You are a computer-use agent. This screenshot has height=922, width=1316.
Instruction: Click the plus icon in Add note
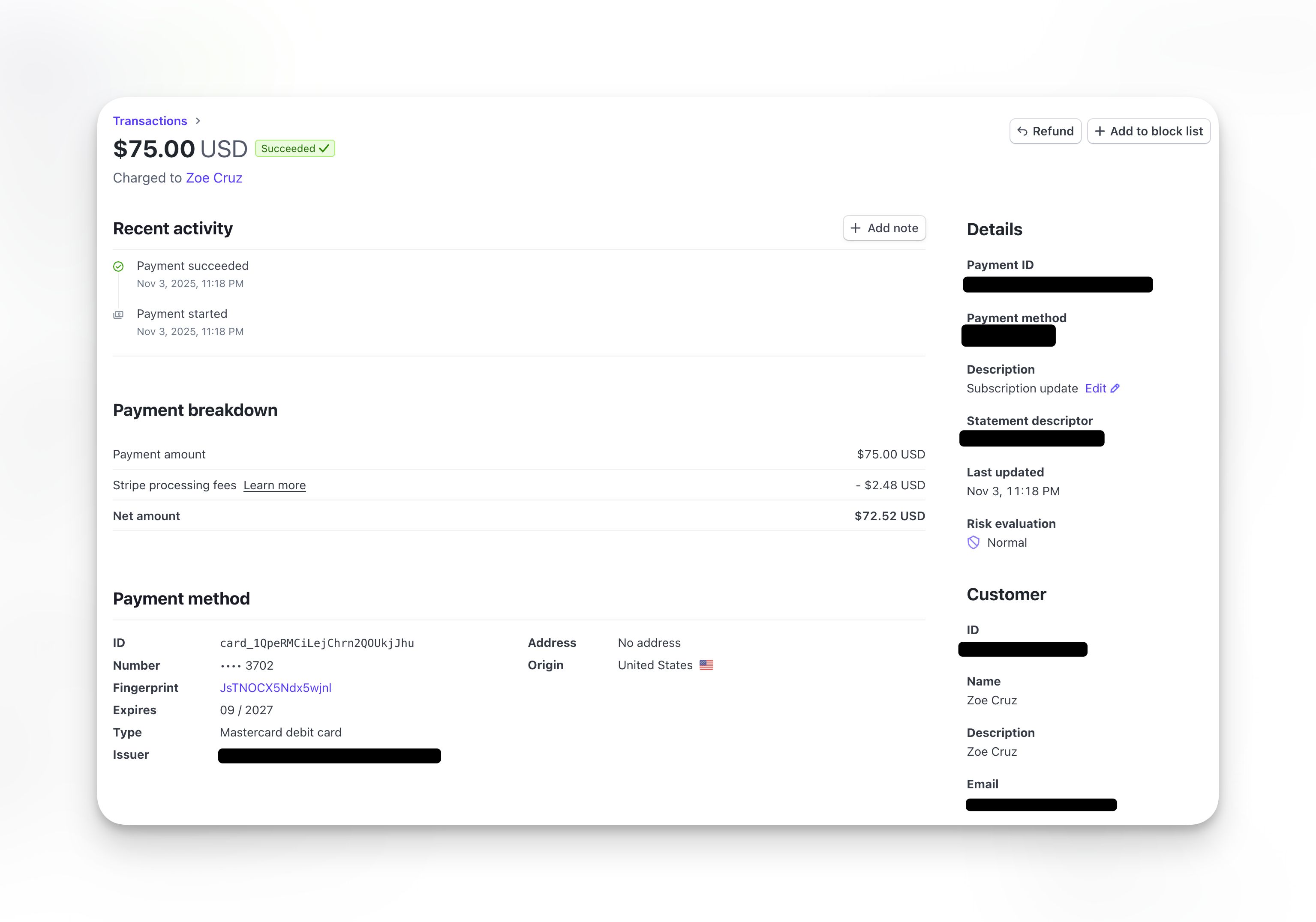click(x=855, y=228)
